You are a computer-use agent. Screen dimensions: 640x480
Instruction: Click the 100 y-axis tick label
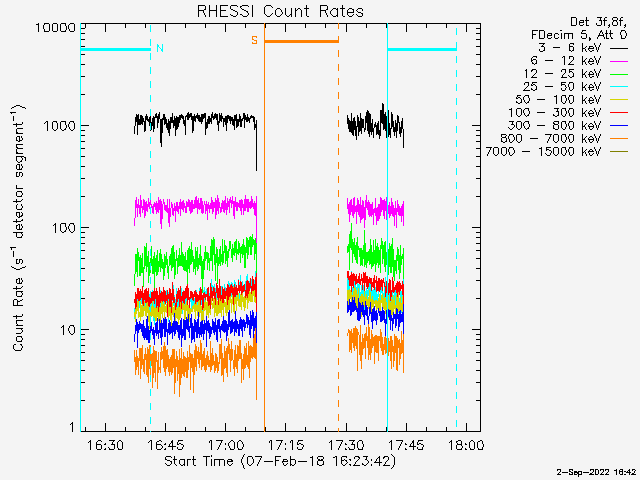click(64, 228)
